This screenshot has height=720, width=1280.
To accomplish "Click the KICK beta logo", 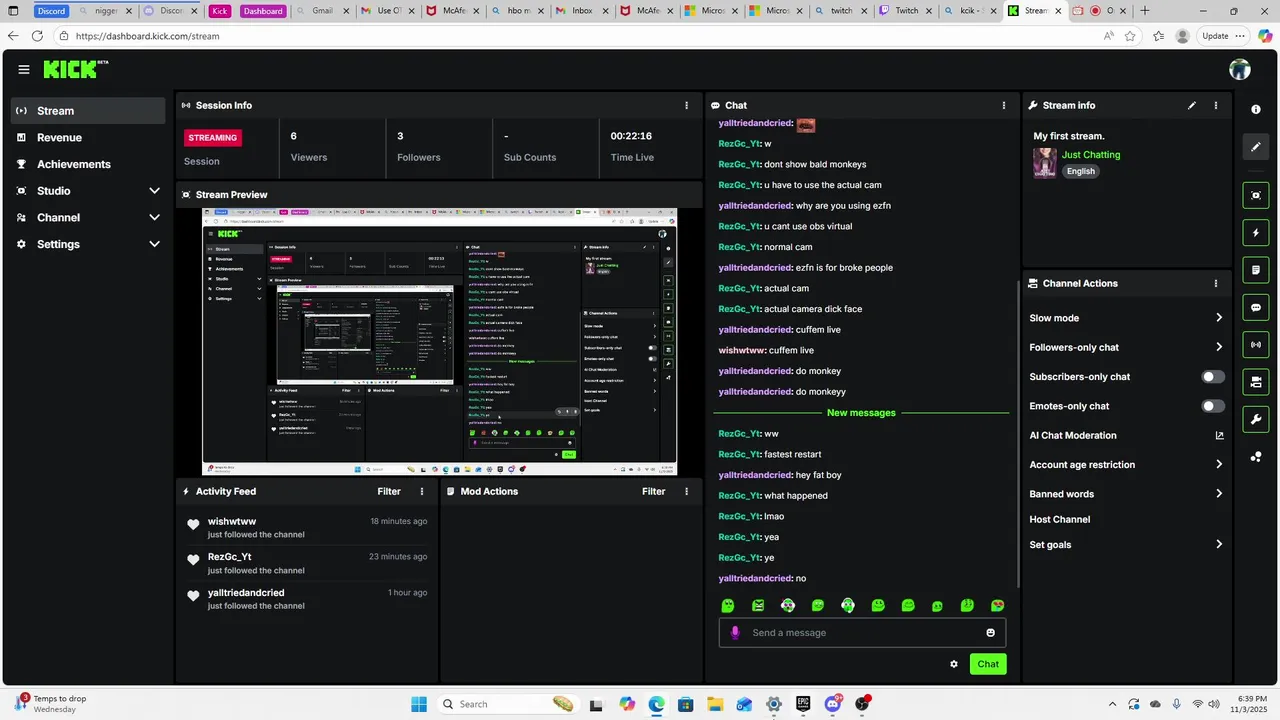I will 76,69.
